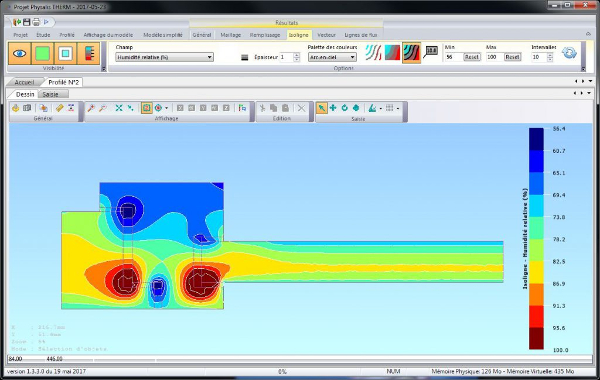Click the zoom extents icon
This screenshot has height=380, width=600.
pyautogui.click(x=119, y=108)
